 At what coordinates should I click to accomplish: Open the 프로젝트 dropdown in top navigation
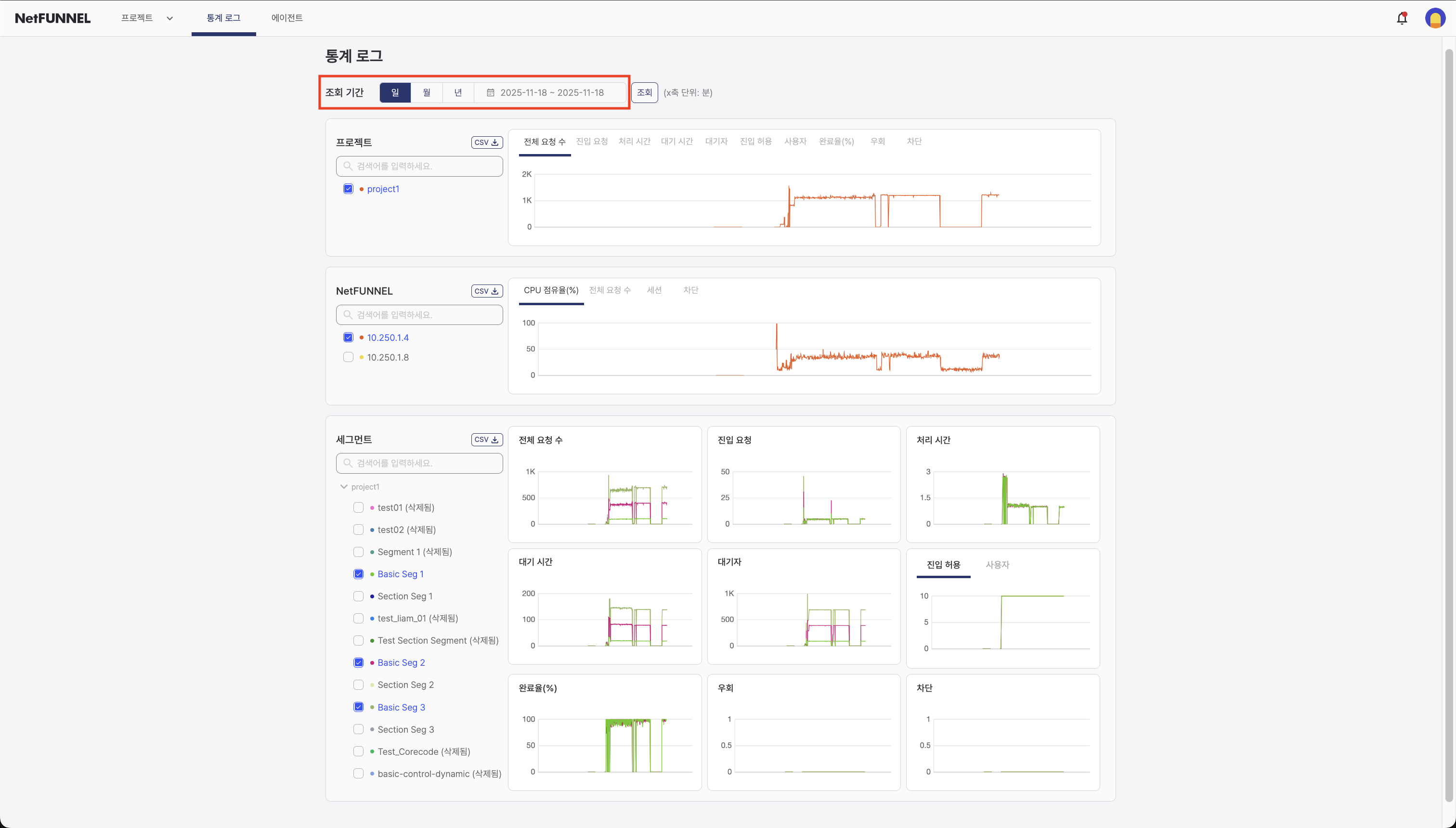[x=147, y=18]
